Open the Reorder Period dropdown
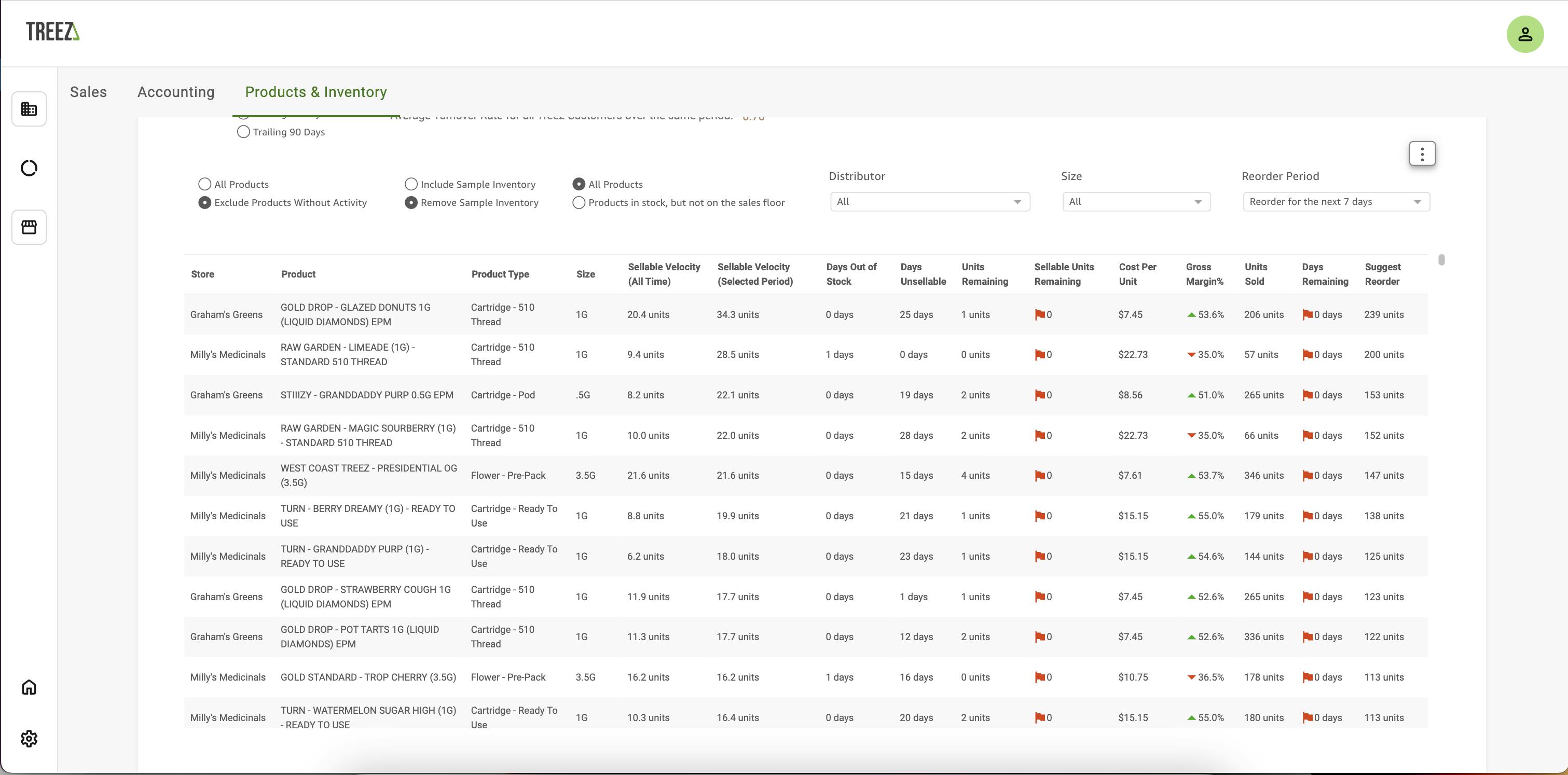The height and width of the screenshot is (775, 1568). pyautogui.click(x=1336, y=202)
